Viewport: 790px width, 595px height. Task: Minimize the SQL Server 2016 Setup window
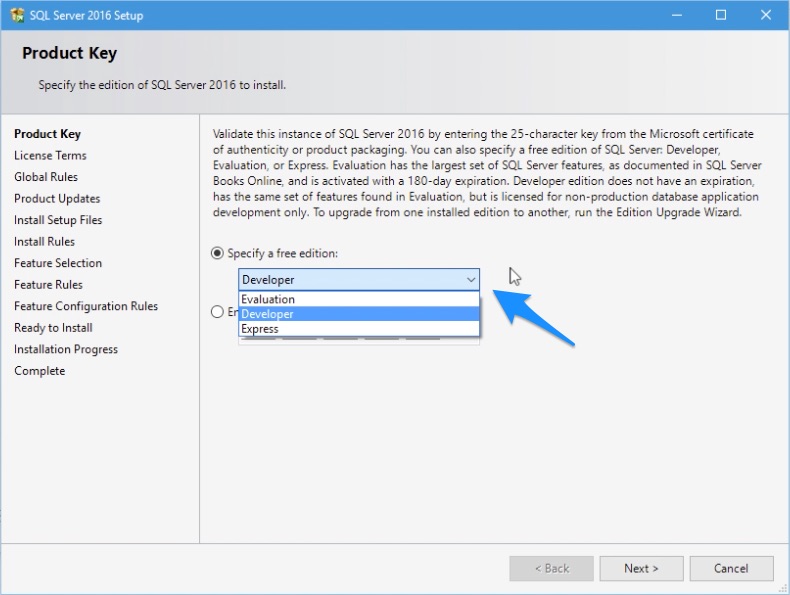(x=677, y=15)
